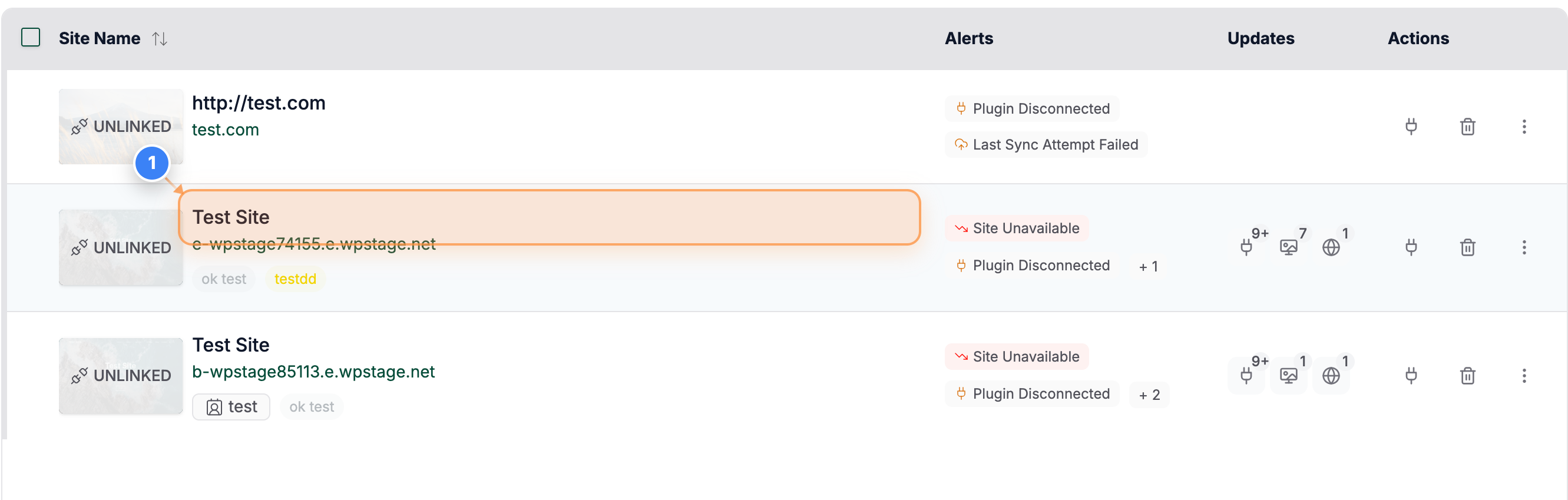The height and width of the screenshot is (500, 1568).
Task: Click the trash icon on wpstage85113 row
Action: tap(1467, 375)
